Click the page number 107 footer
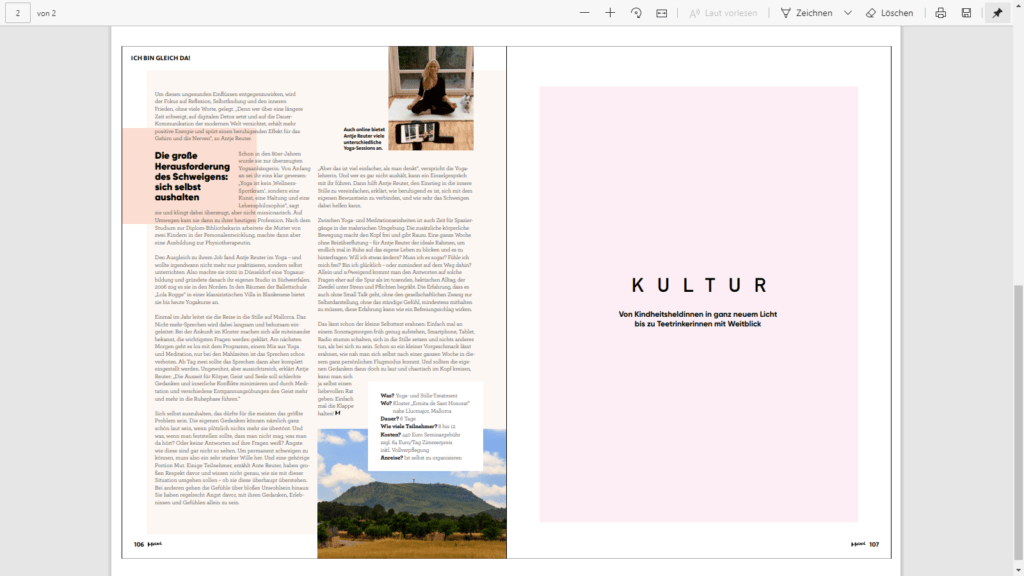Screen dimensions: 1024x576 click(x=873, y=545)
